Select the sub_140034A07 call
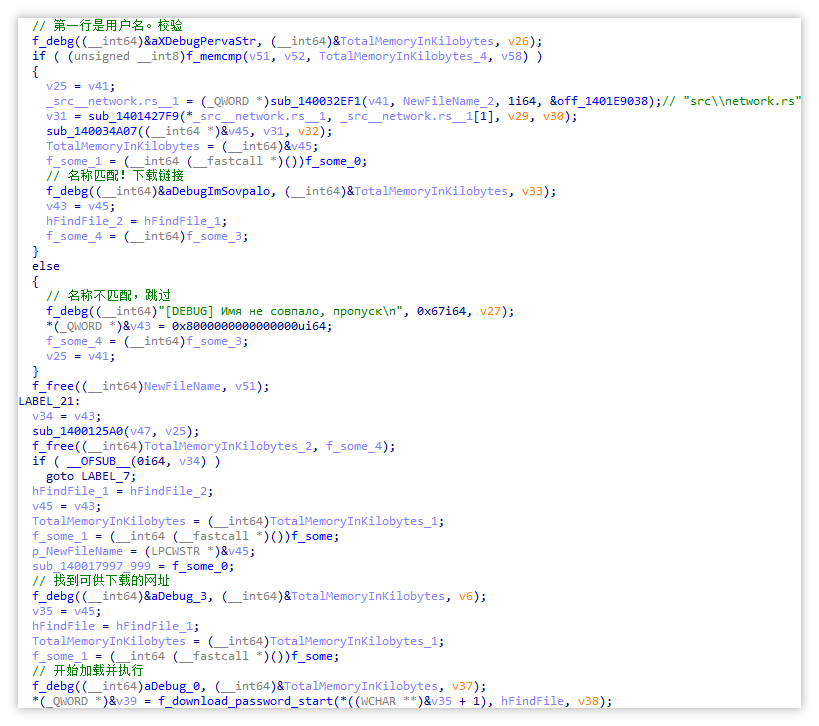Viewport: 819px width, 726px height. (x=91, y=132)
